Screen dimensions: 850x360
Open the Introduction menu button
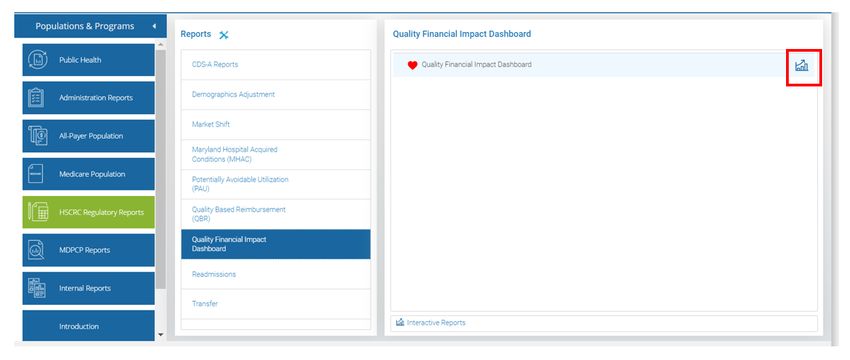tap(88, 326)
